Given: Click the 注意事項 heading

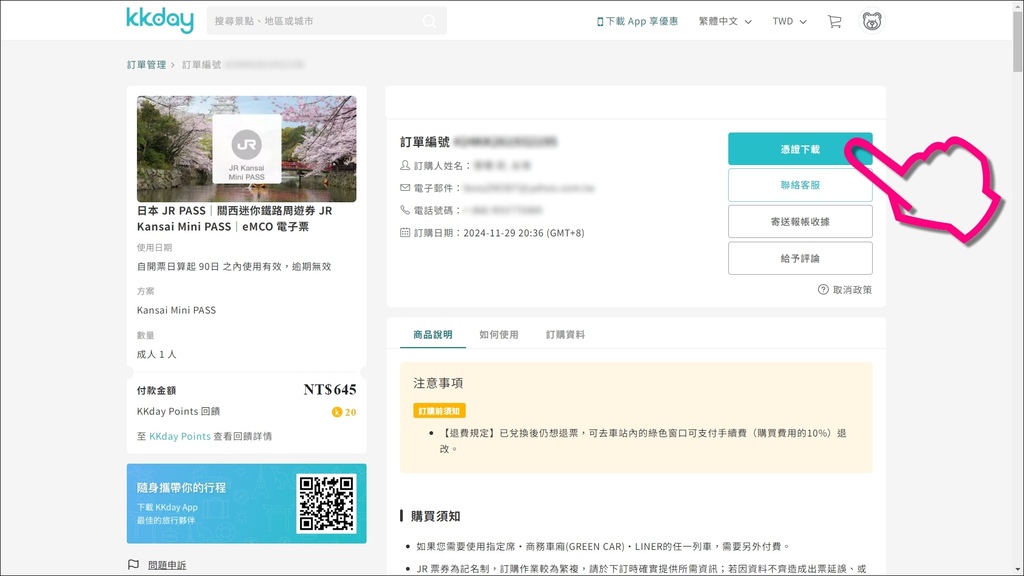Looking at the screenshot, I should (438, 383).
